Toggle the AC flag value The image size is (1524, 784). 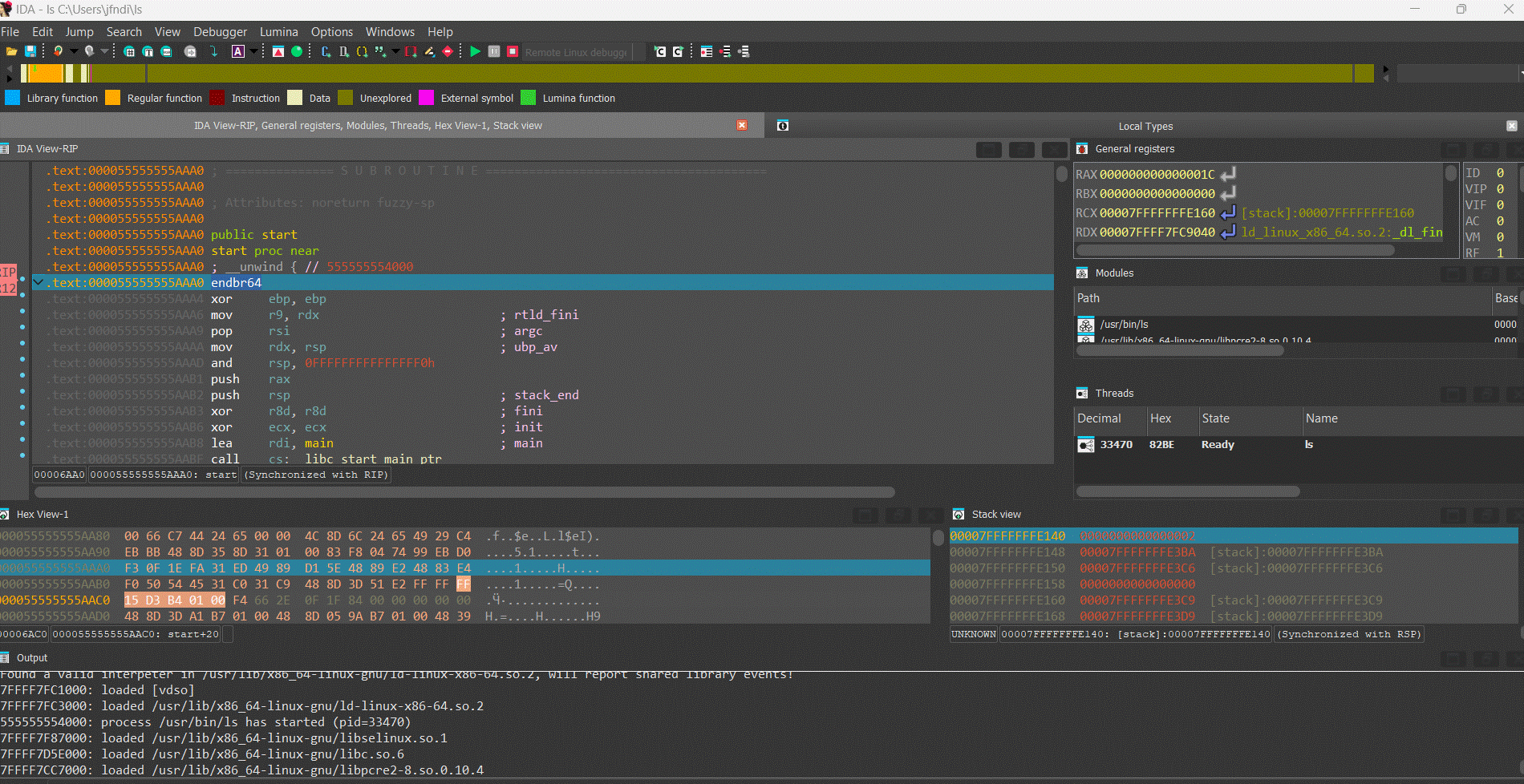pos(1499,221)
